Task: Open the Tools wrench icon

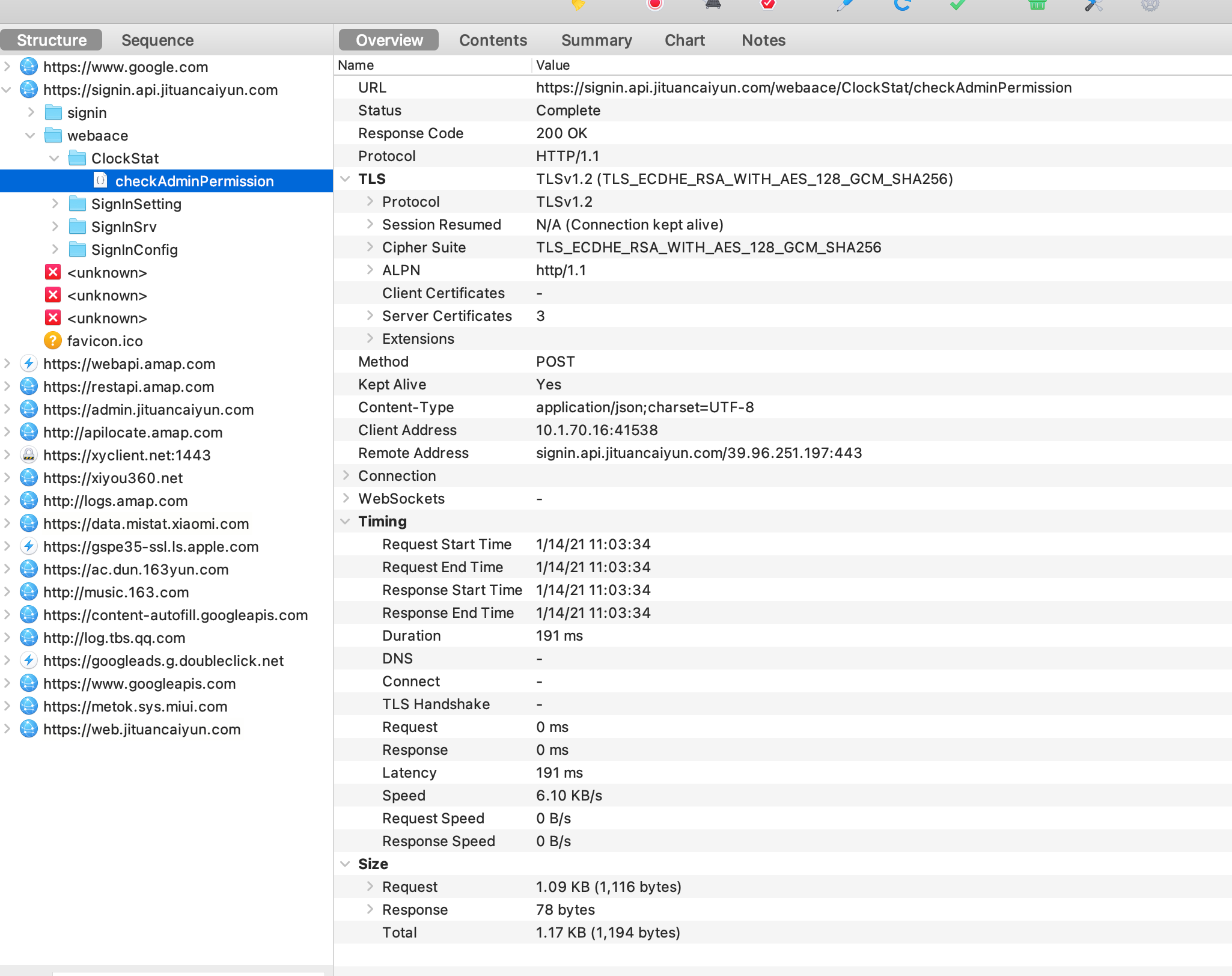Action: [x=1094, y=5]
